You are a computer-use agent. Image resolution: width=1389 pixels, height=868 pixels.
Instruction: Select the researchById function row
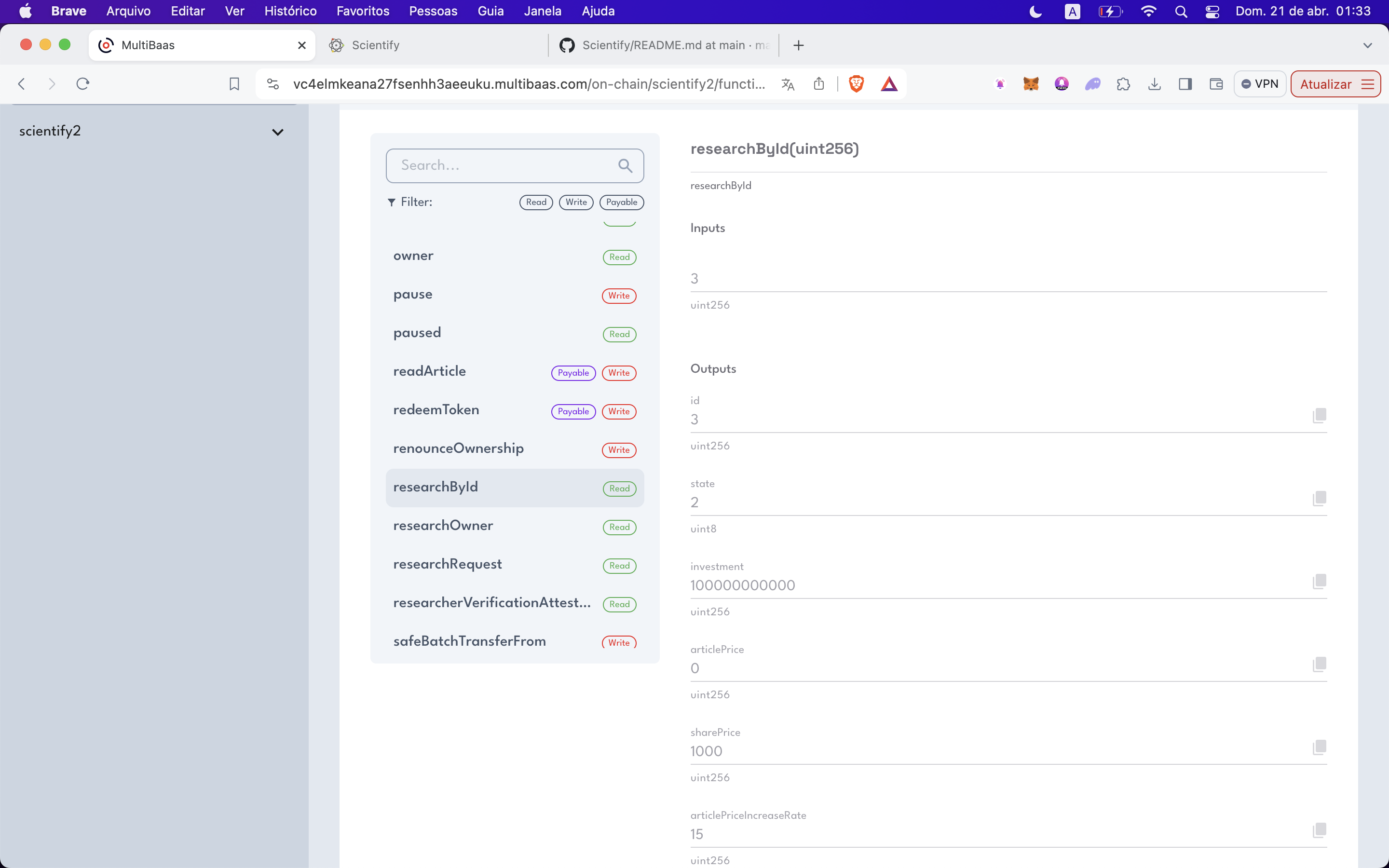pos(515,488)
